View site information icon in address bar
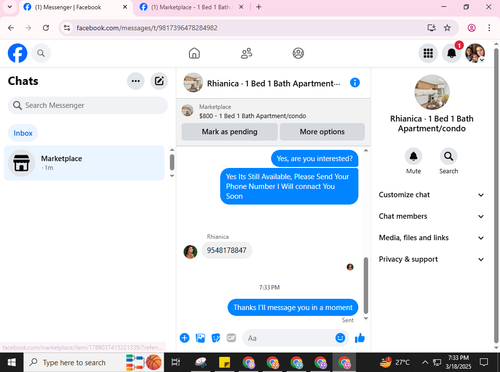Screen dimensions: 500x372 coord(67,28)
